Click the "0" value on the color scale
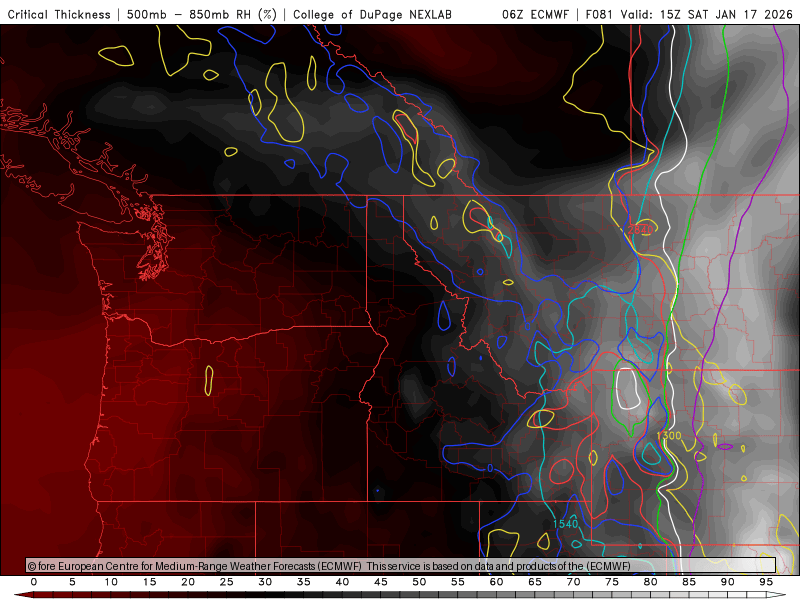The height and width of the screenshot is (600, 800). click(x=34, y=582)
